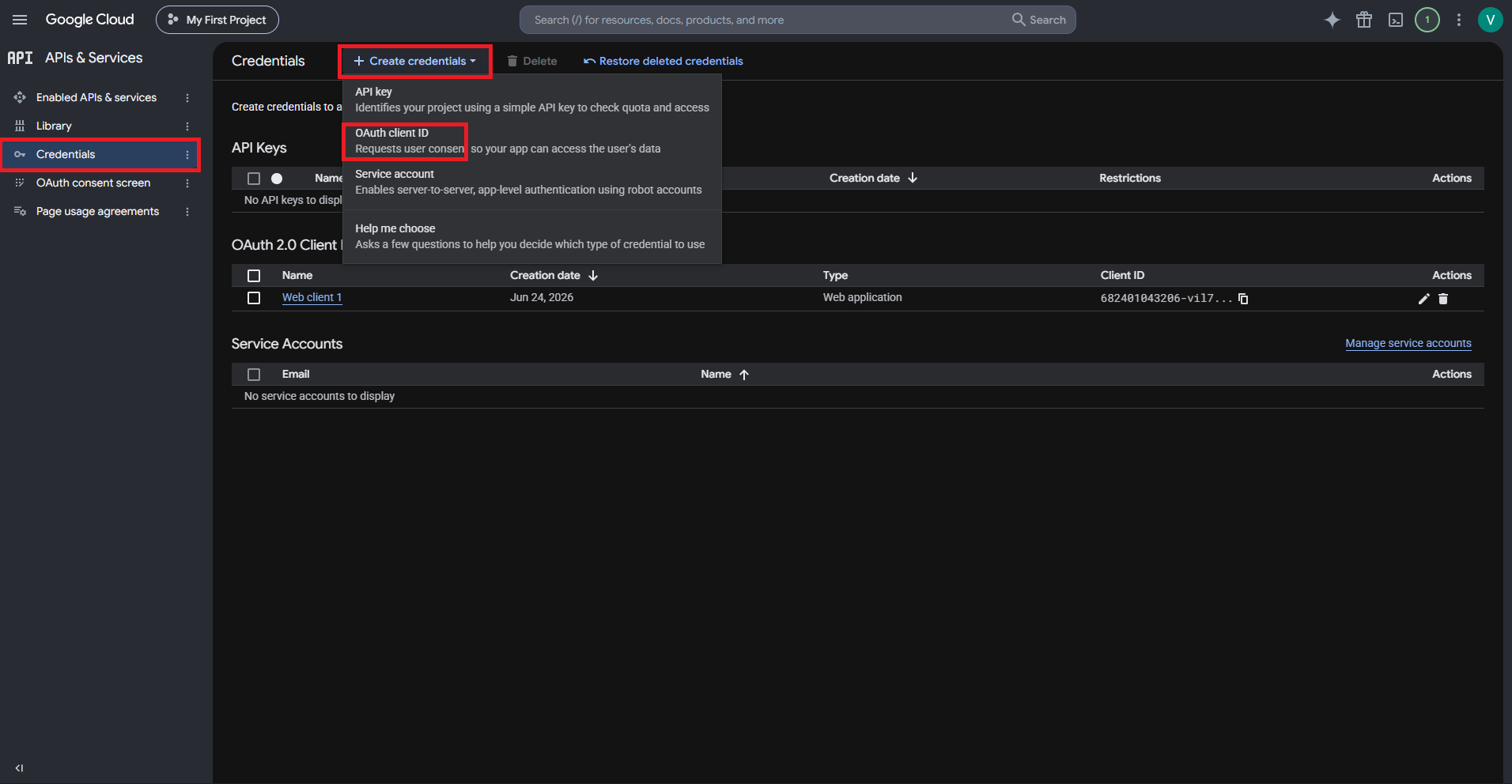This screenshot has height=784, width=1512.
Task: Collapse the left navigation panel
Action: click(19, 768)
